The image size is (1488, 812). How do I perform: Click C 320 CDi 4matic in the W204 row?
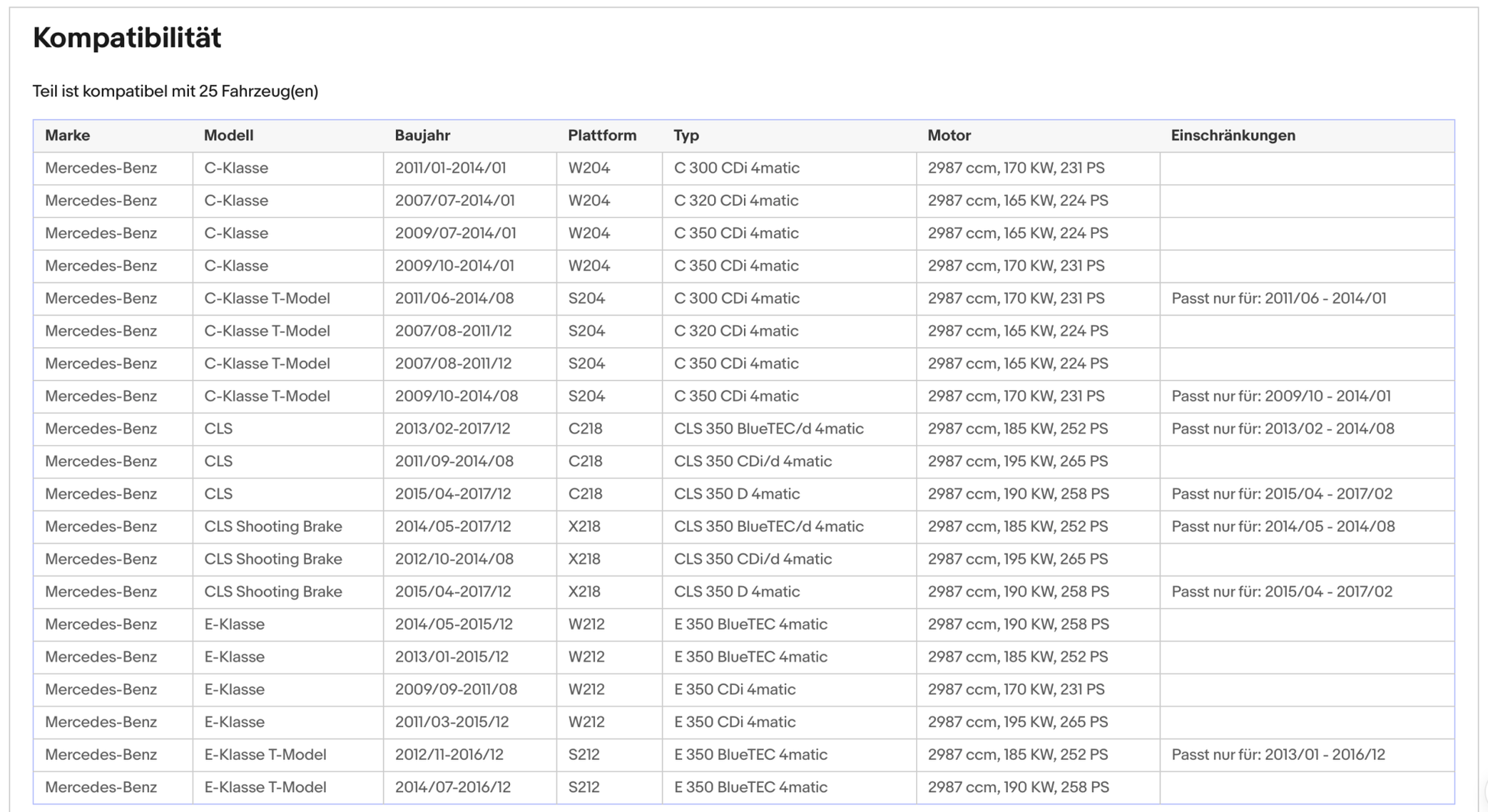click(736, 200)
